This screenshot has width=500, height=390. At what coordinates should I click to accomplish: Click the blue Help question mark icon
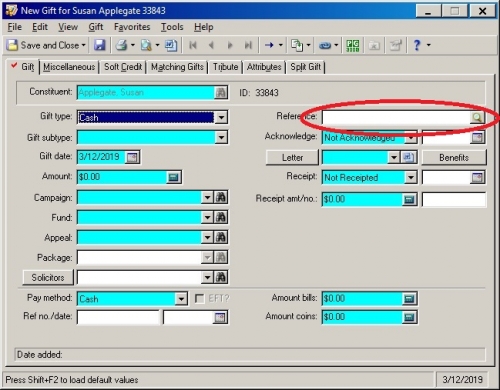click(417, 45)
